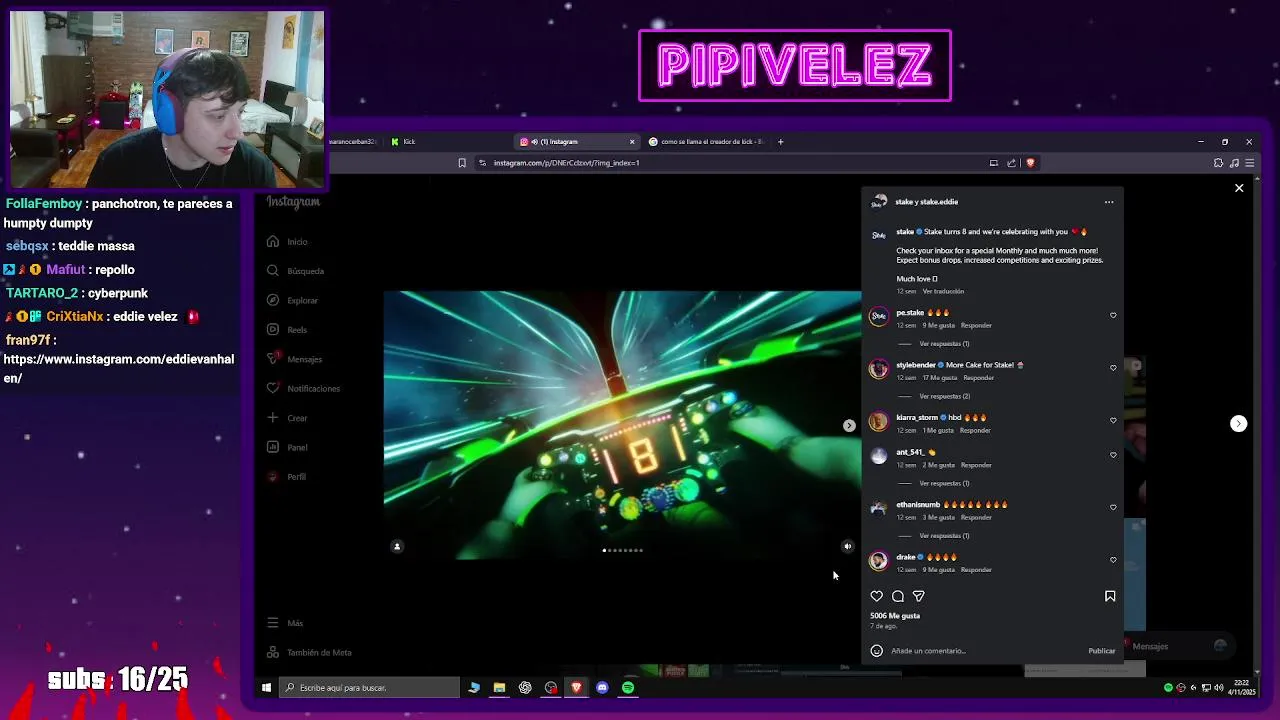Screen dimensions: 1280x720
Task: Bookmark page from address bar icon
Action: pos(462,163)
